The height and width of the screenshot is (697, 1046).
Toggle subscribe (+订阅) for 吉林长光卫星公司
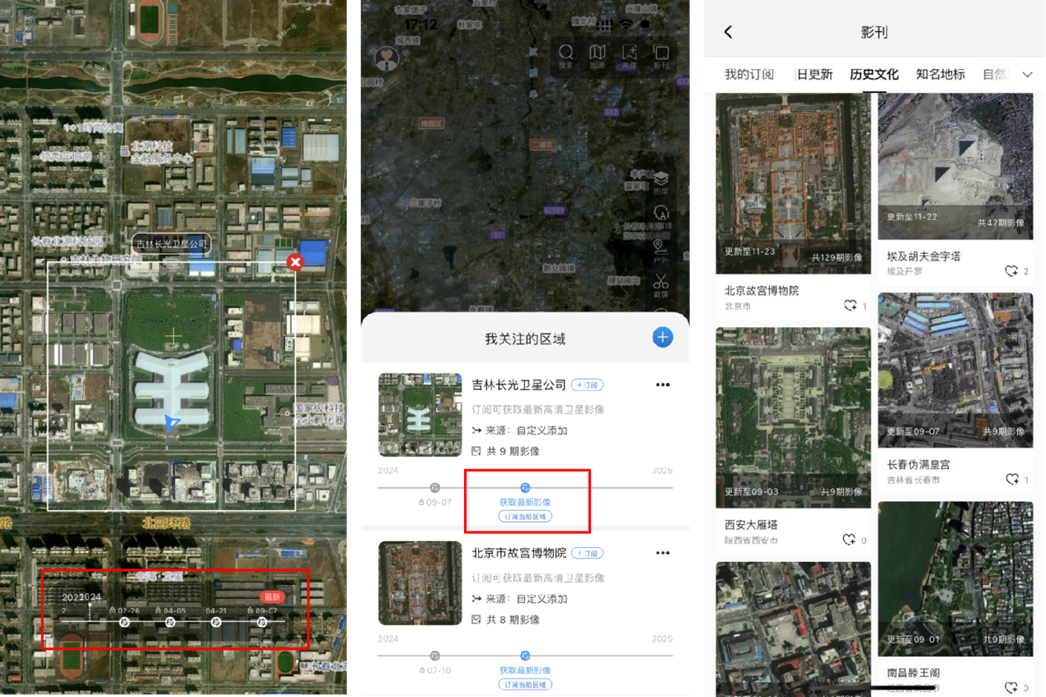point(587,385)
